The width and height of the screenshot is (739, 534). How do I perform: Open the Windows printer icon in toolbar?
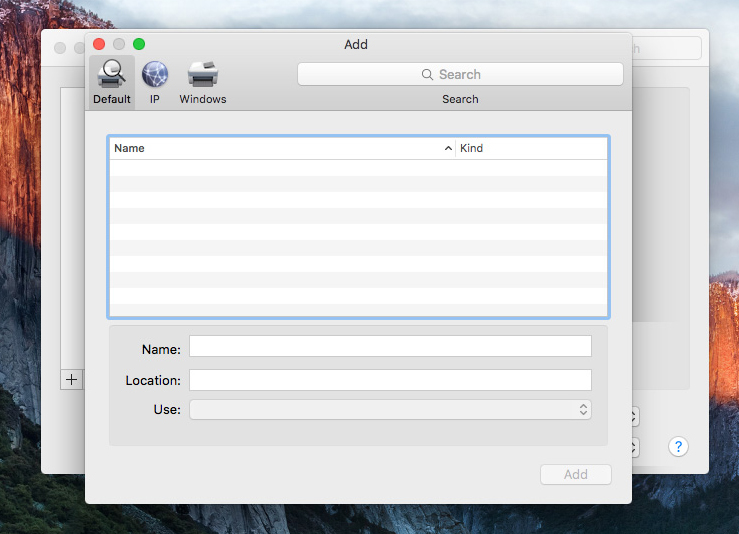pyautogui.click(x=203, y=75)
